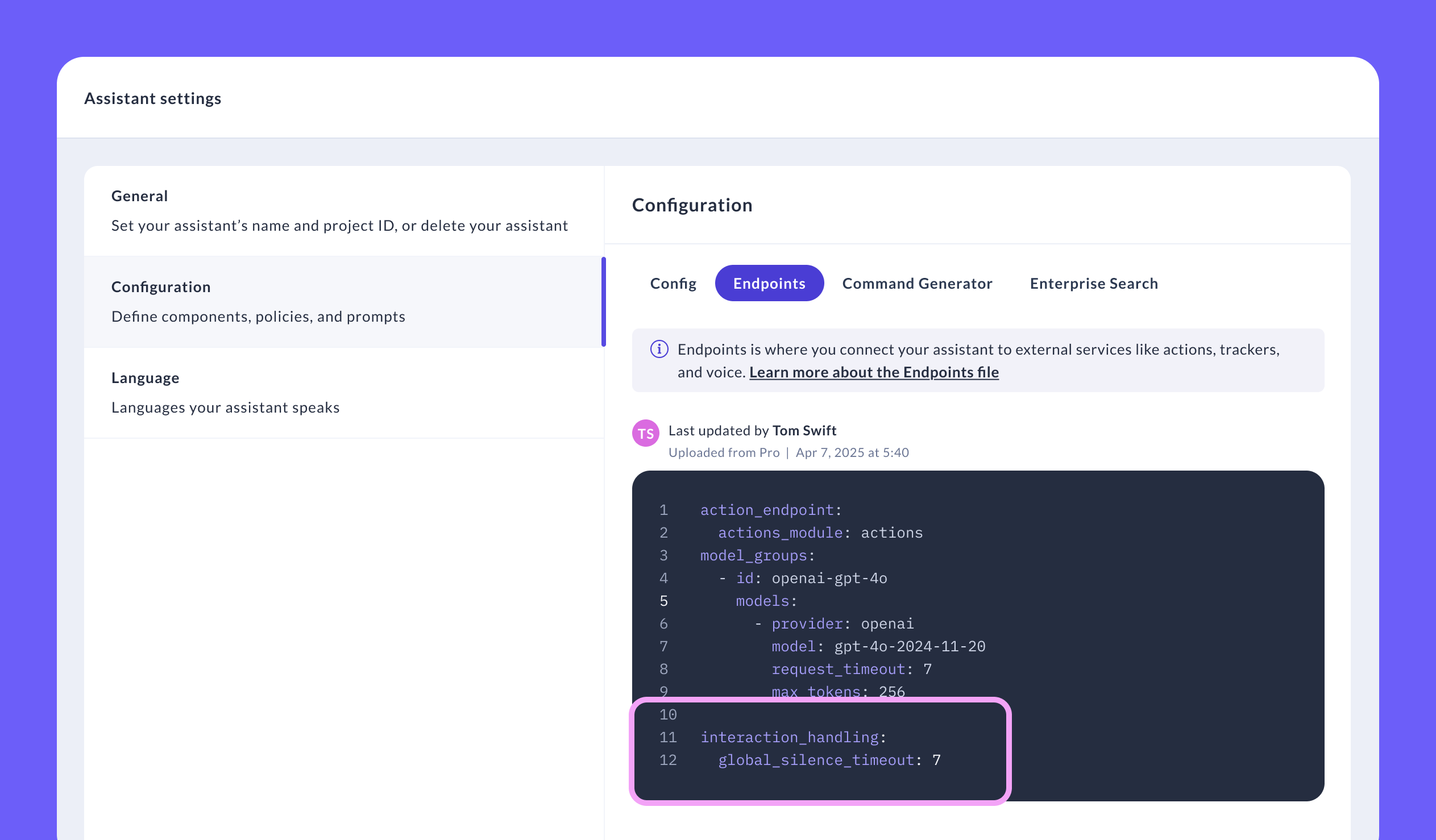Click the info icon in Endpoints banner

[659, 349]
